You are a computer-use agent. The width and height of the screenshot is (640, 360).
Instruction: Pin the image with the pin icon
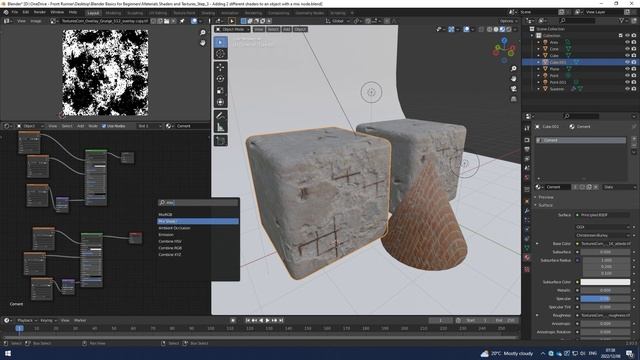tap(182, 21)
